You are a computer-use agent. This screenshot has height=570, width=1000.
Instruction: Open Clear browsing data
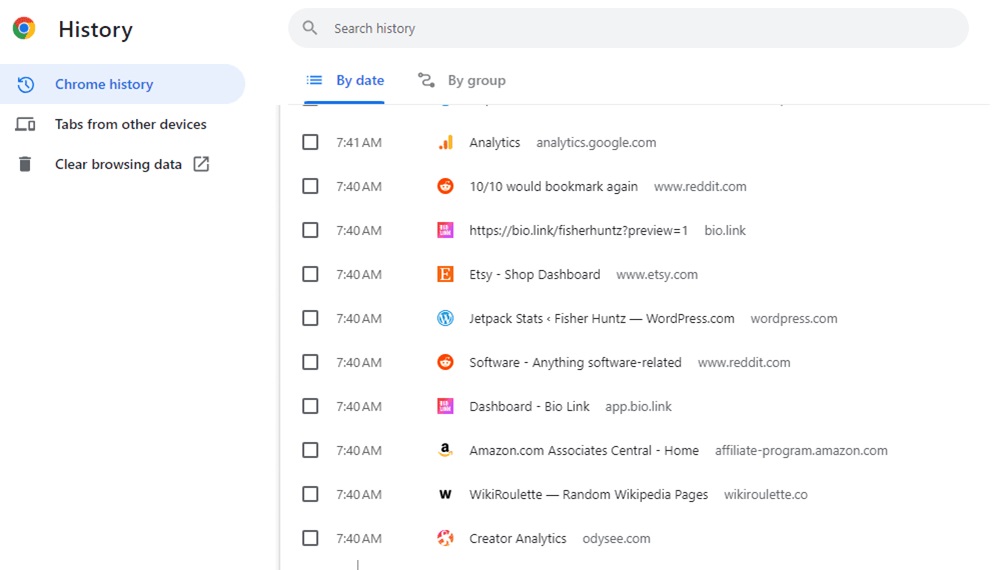tap(122, 164)
